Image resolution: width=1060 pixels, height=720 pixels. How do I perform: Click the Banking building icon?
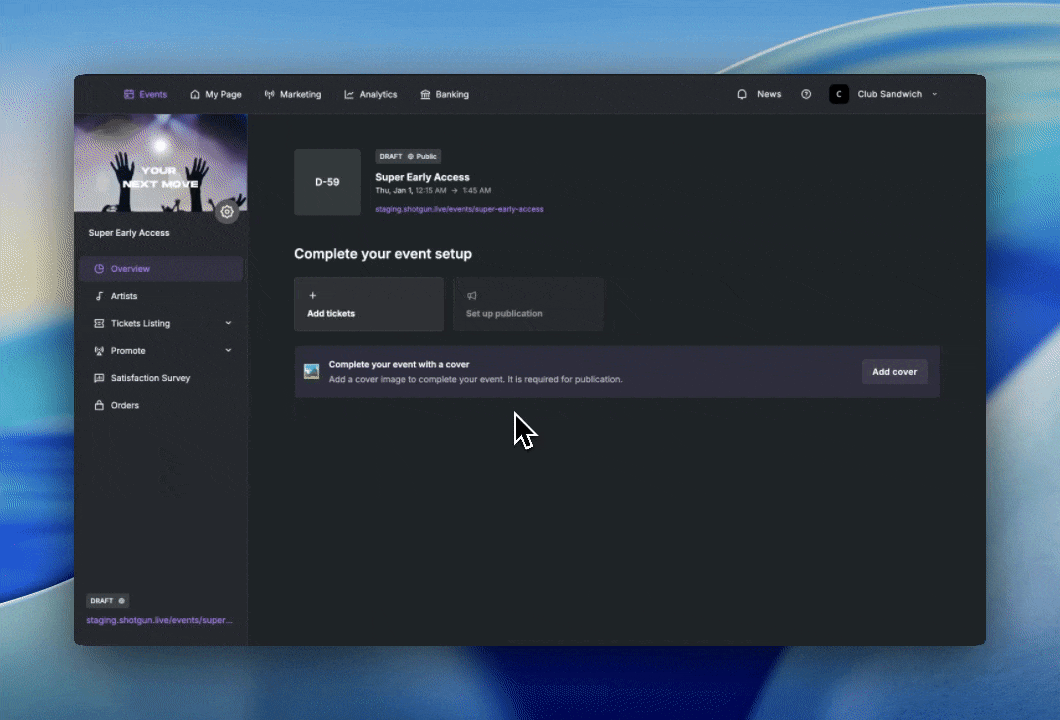coord(425,95)
